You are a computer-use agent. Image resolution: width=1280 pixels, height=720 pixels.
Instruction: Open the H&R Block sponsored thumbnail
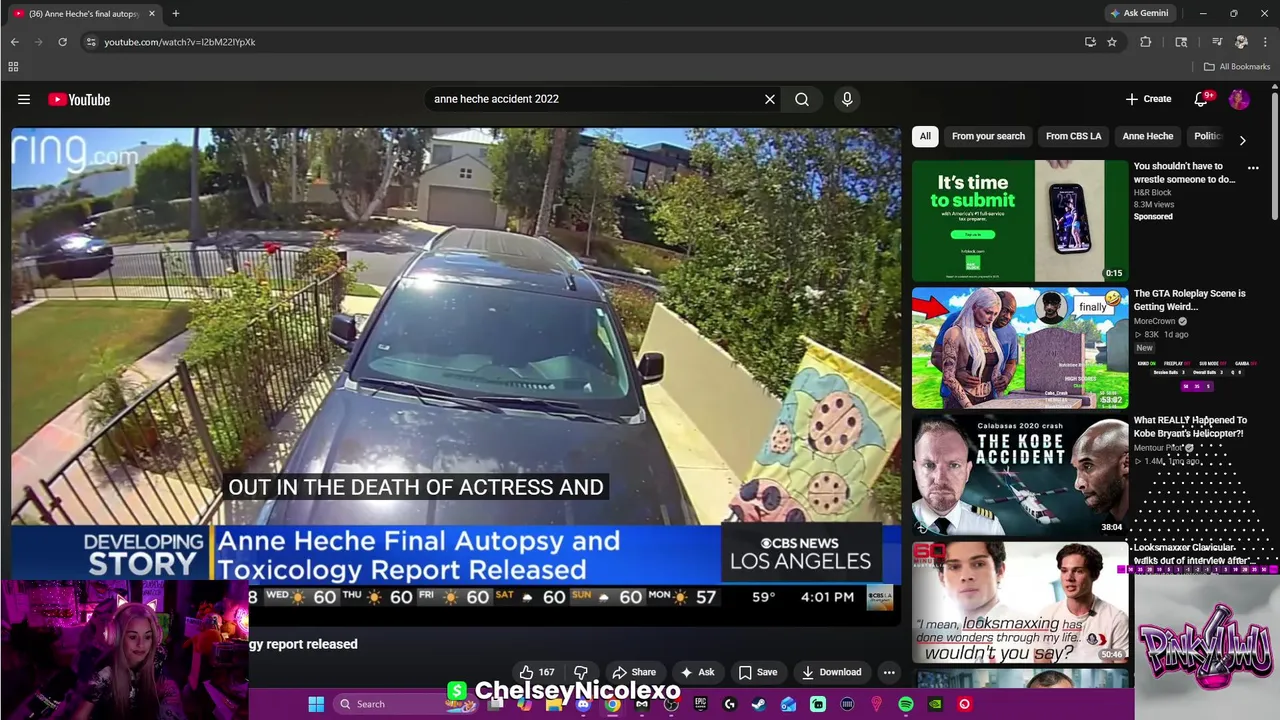tap(1020, 221)
